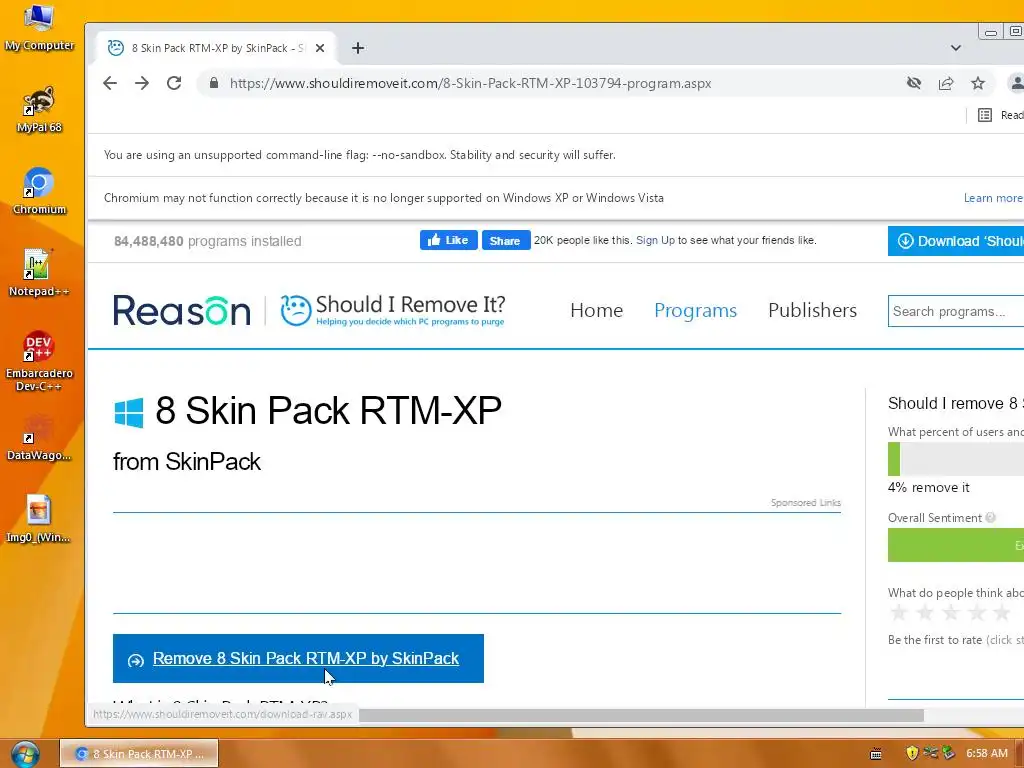Click the Should I Remove It? logo
Viewport: 1024px width, 768px height.
coord(393,310)
